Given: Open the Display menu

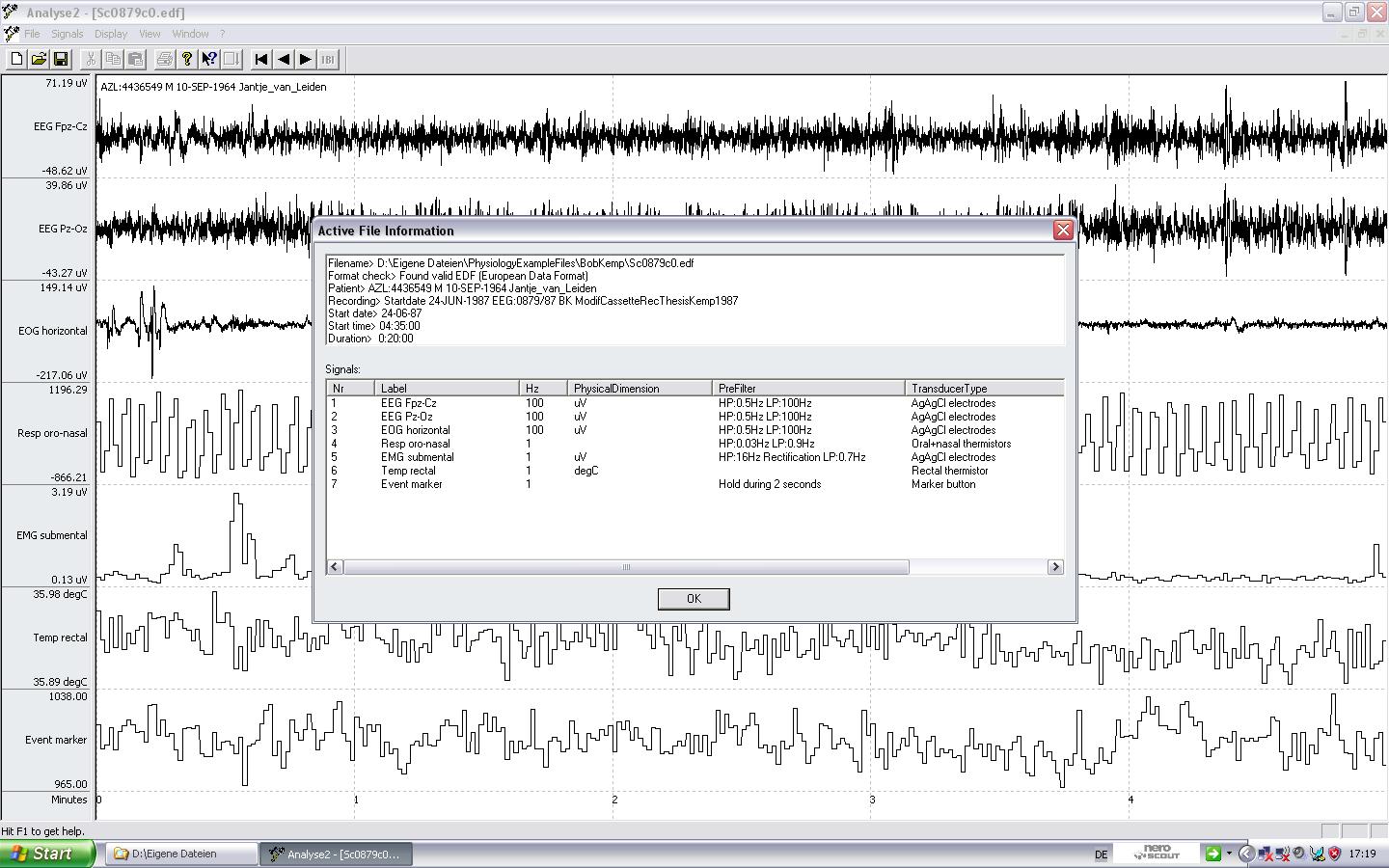Looking at the screenshot, I should coord(111,34).
